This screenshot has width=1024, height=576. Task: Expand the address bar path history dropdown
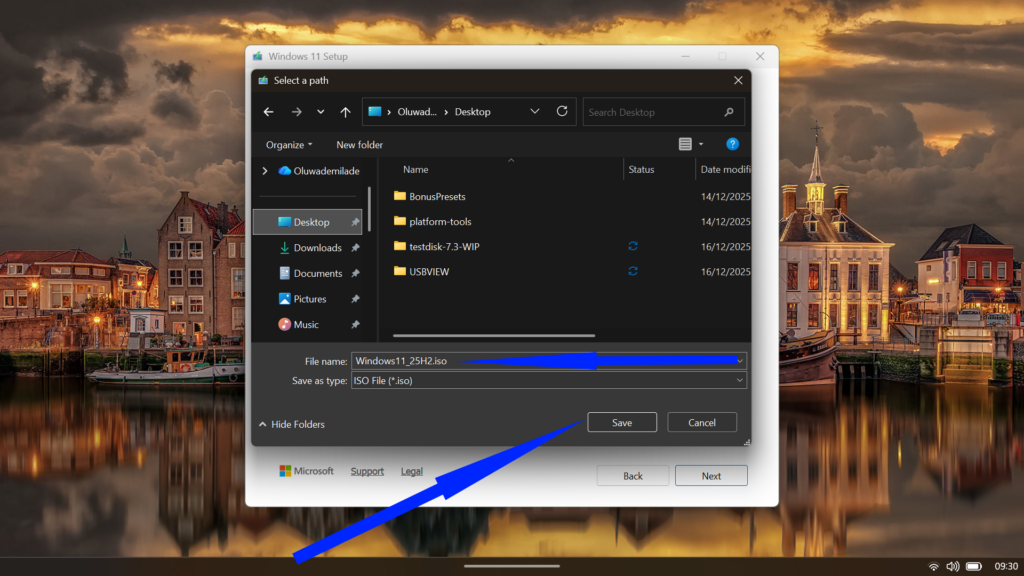coord(535,111)
